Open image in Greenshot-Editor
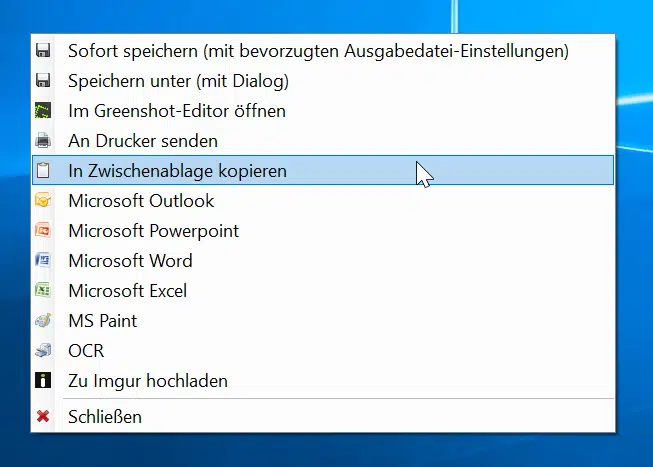Image resolution: width=653 pixels, height=467 pixels. (177, 111)
